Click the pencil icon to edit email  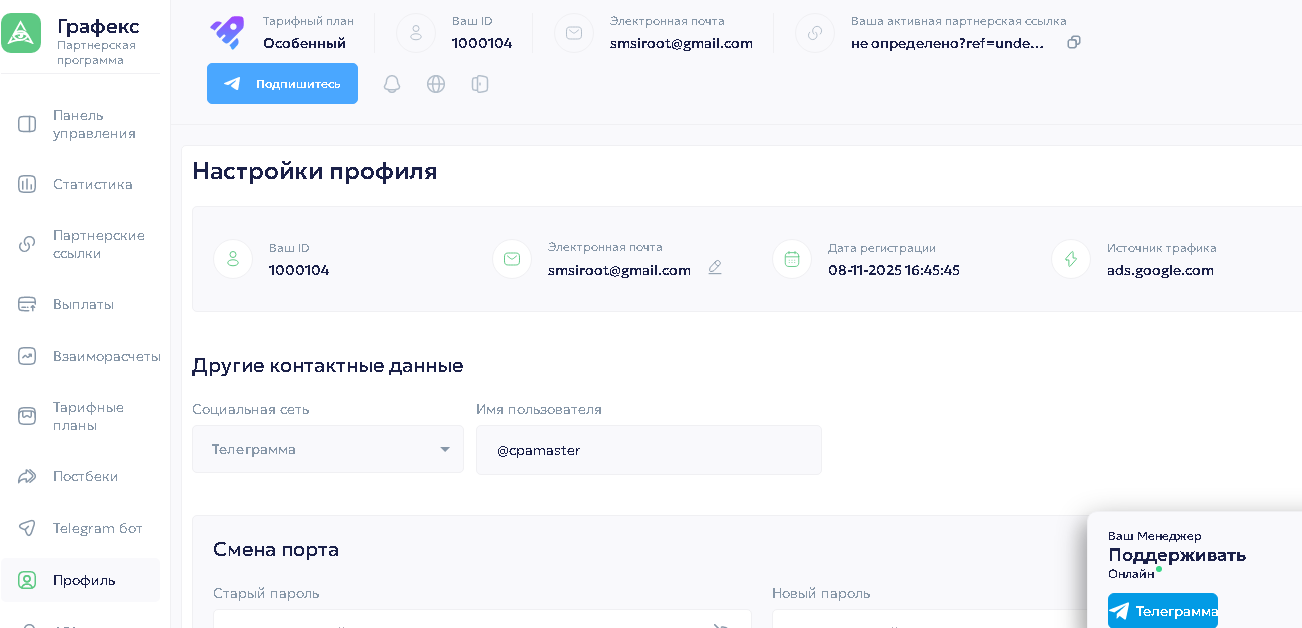click(x=715, y=267)
